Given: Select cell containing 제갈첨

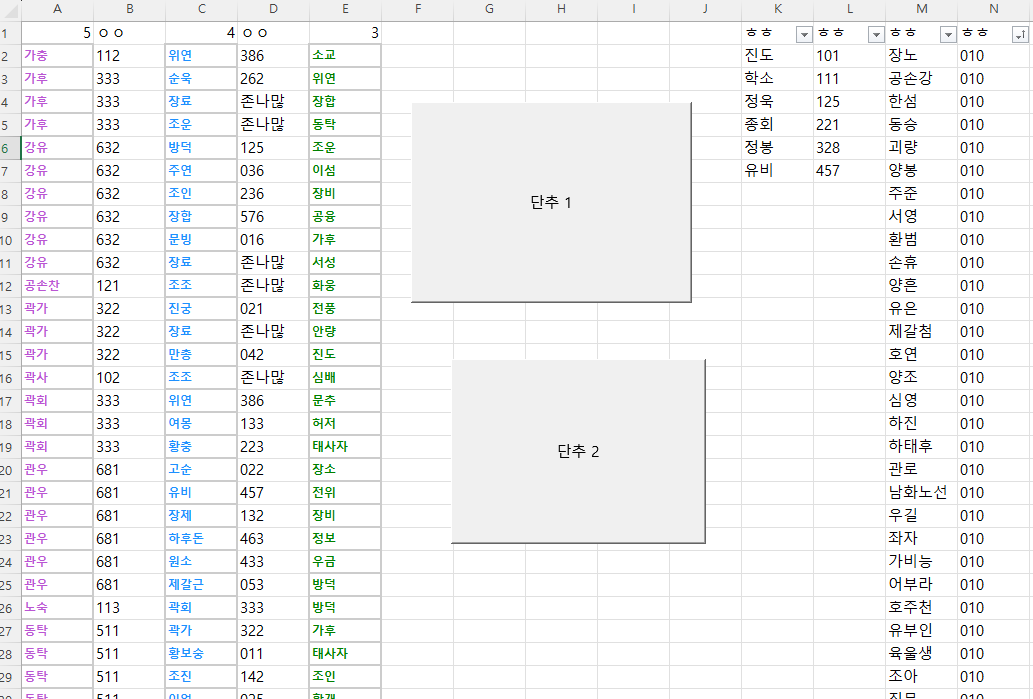Looking at the screenshot, I should tap(921, 332).
